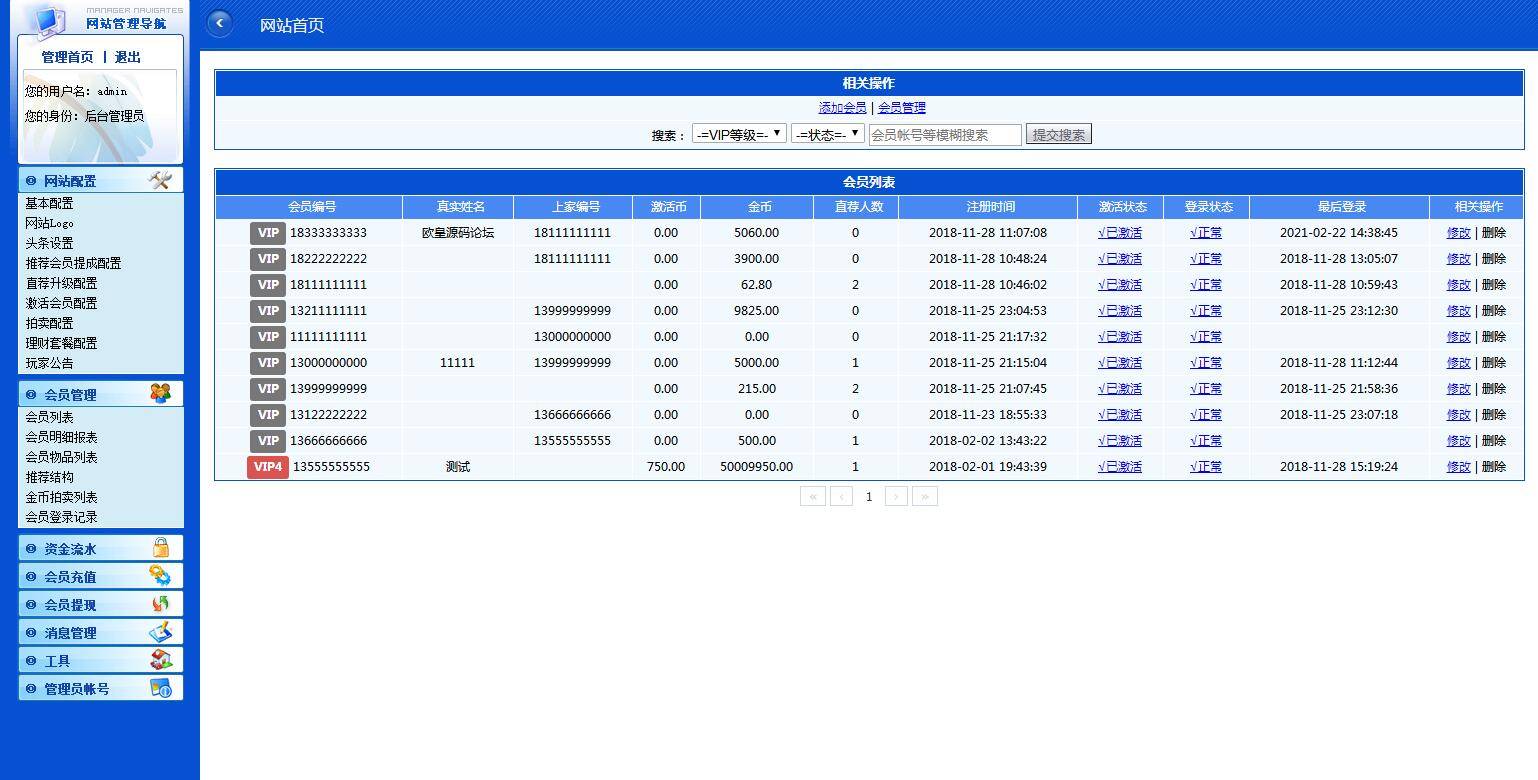Click the 提交搜索 button
The height and width of the screenshot is (780, 1538).
coord(1058,132)
